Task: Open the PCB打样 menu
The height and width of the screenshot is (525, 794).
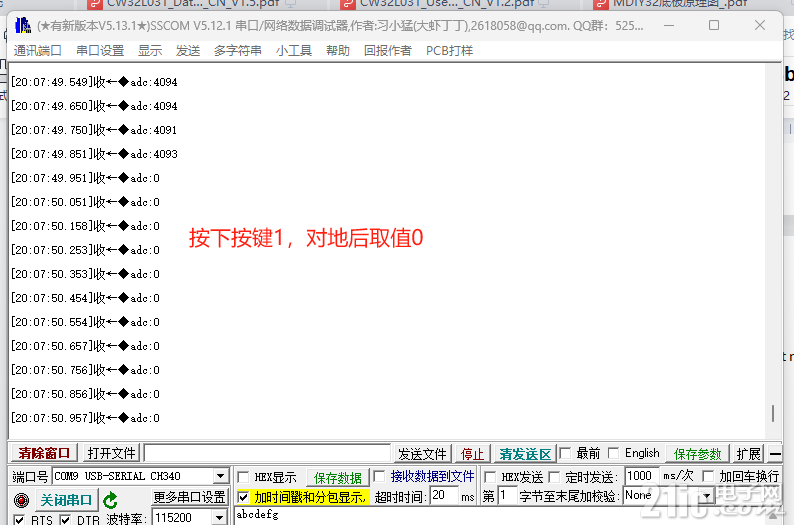Action: point(449,51)
